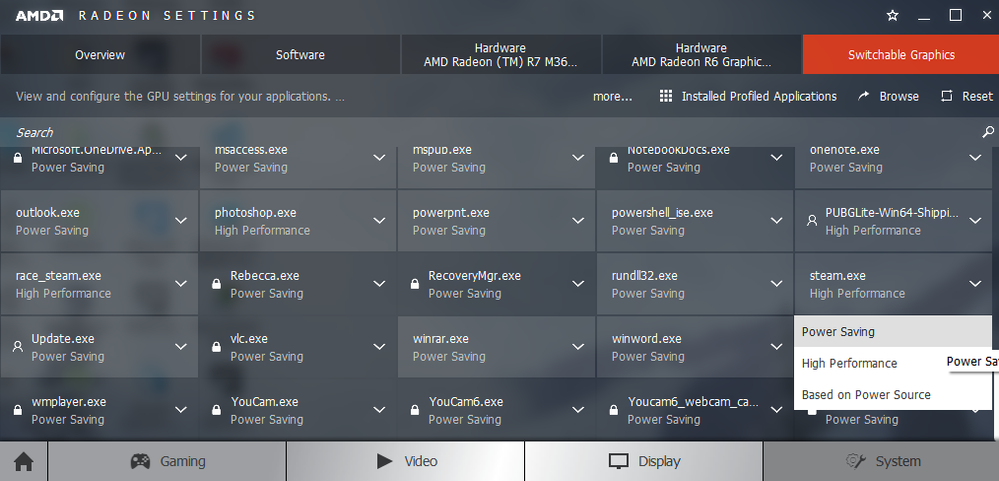
Task: Click the Display monitor icon
Action: pos(619,461)
